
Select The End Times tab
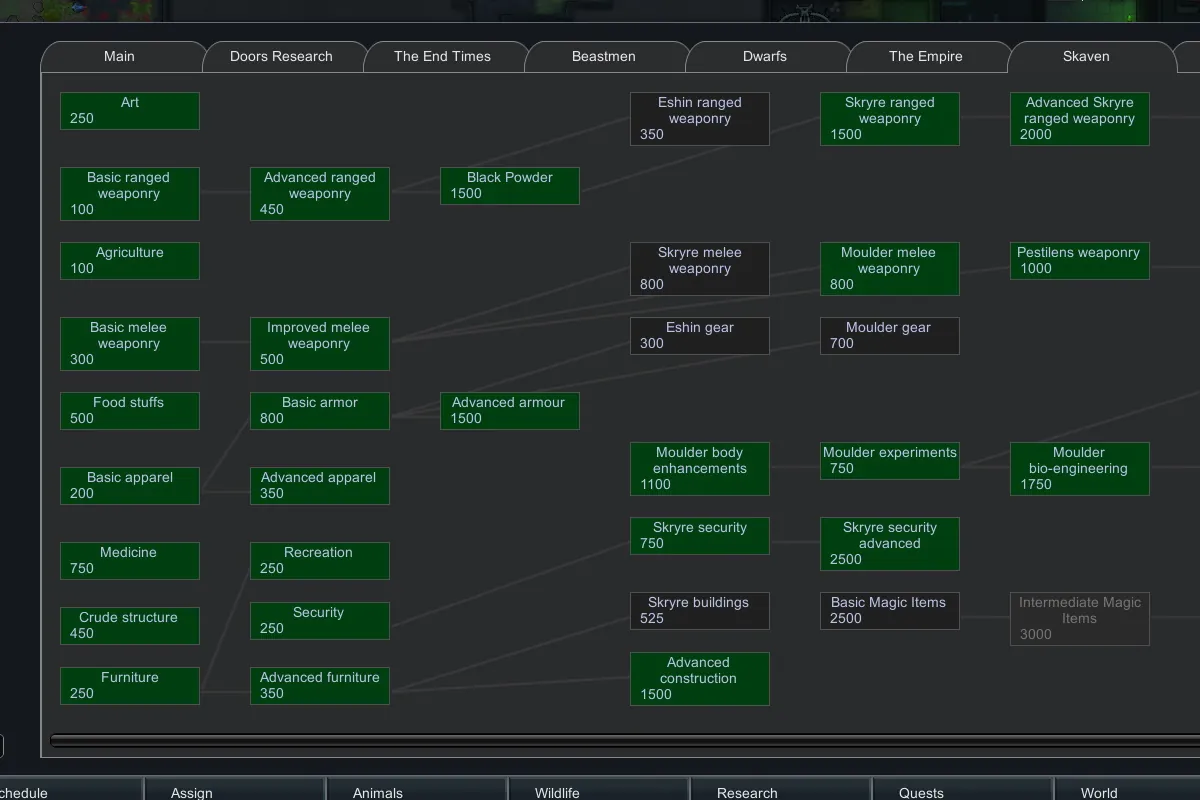(x=442, y=57)
